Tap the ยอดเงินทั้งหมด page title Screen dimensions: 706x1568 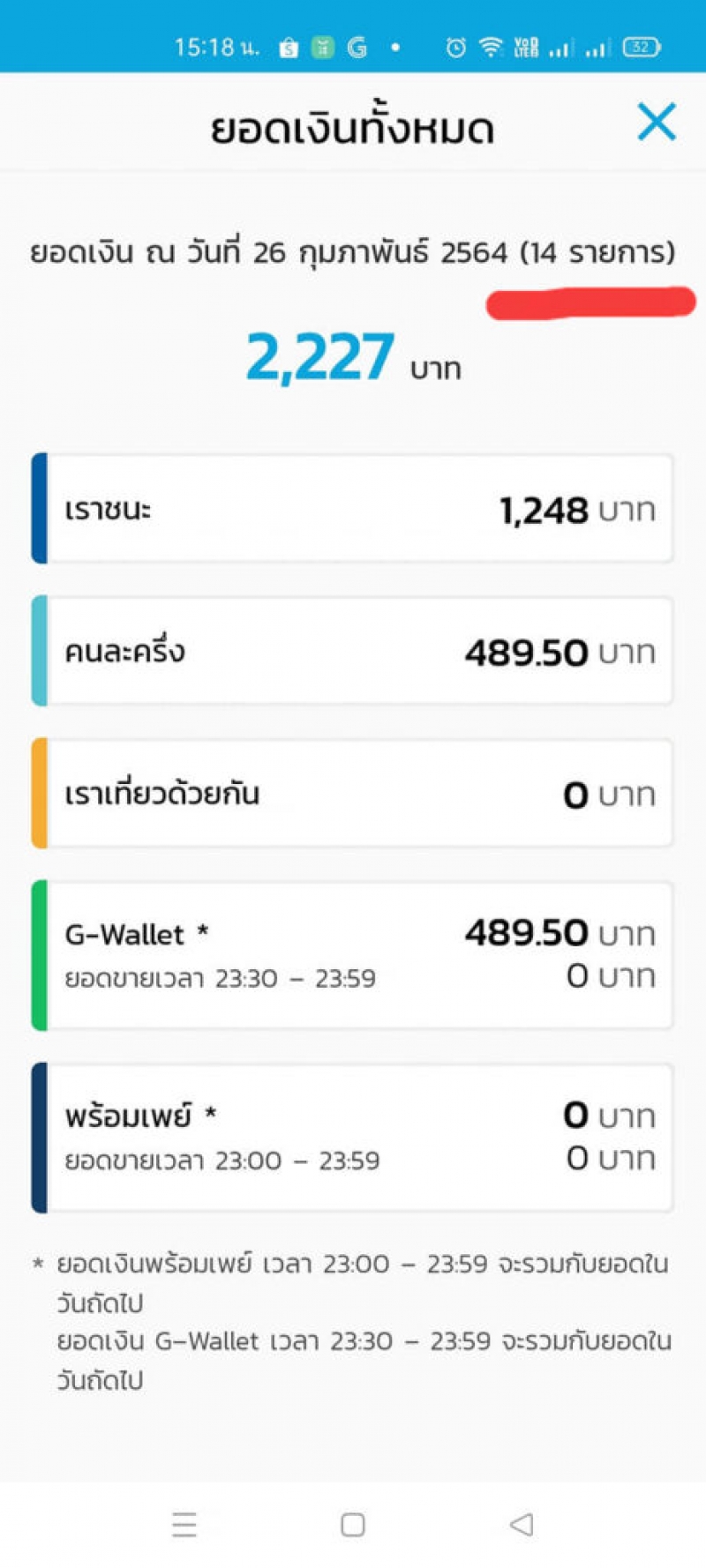[352, 129]
